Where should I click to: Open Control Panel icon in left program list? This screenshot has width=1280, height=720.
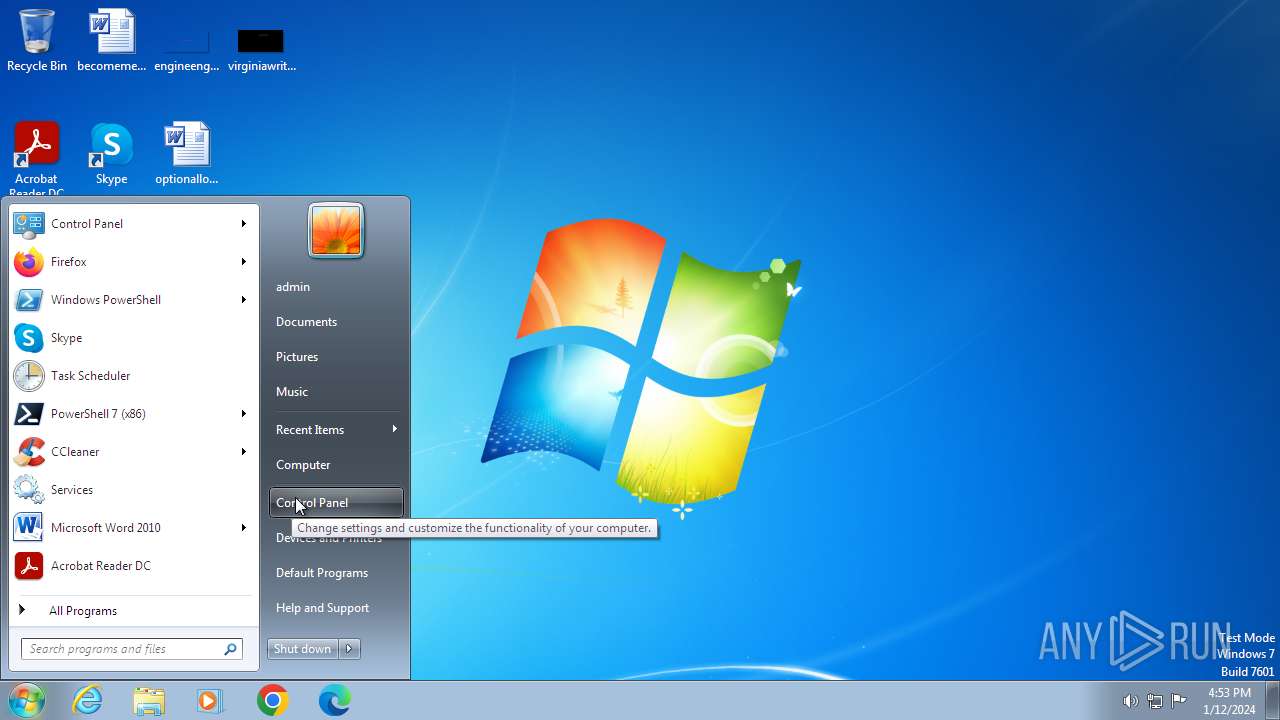[x=28, y=224]
